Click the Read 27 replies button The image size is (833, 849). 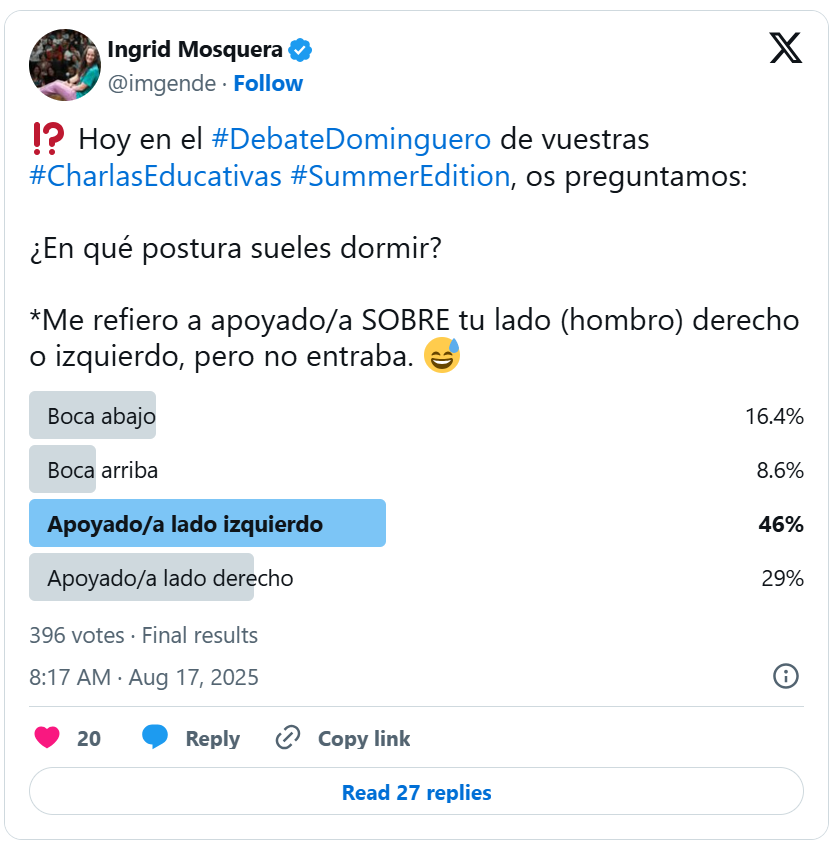[416, 793]
